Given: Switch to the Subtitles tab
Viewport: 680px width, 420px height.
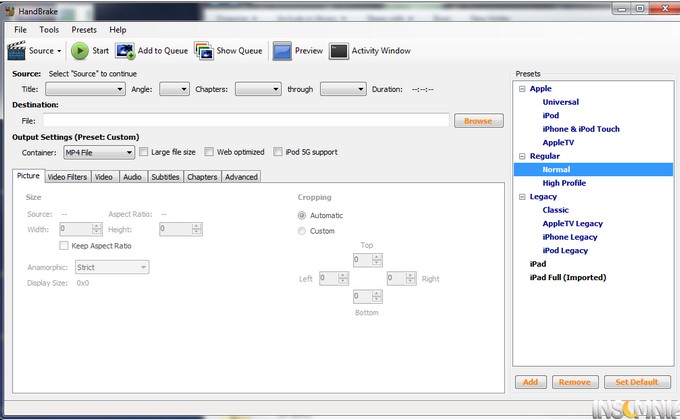Looking at the screenshot, I should click(x=165, y=177).
